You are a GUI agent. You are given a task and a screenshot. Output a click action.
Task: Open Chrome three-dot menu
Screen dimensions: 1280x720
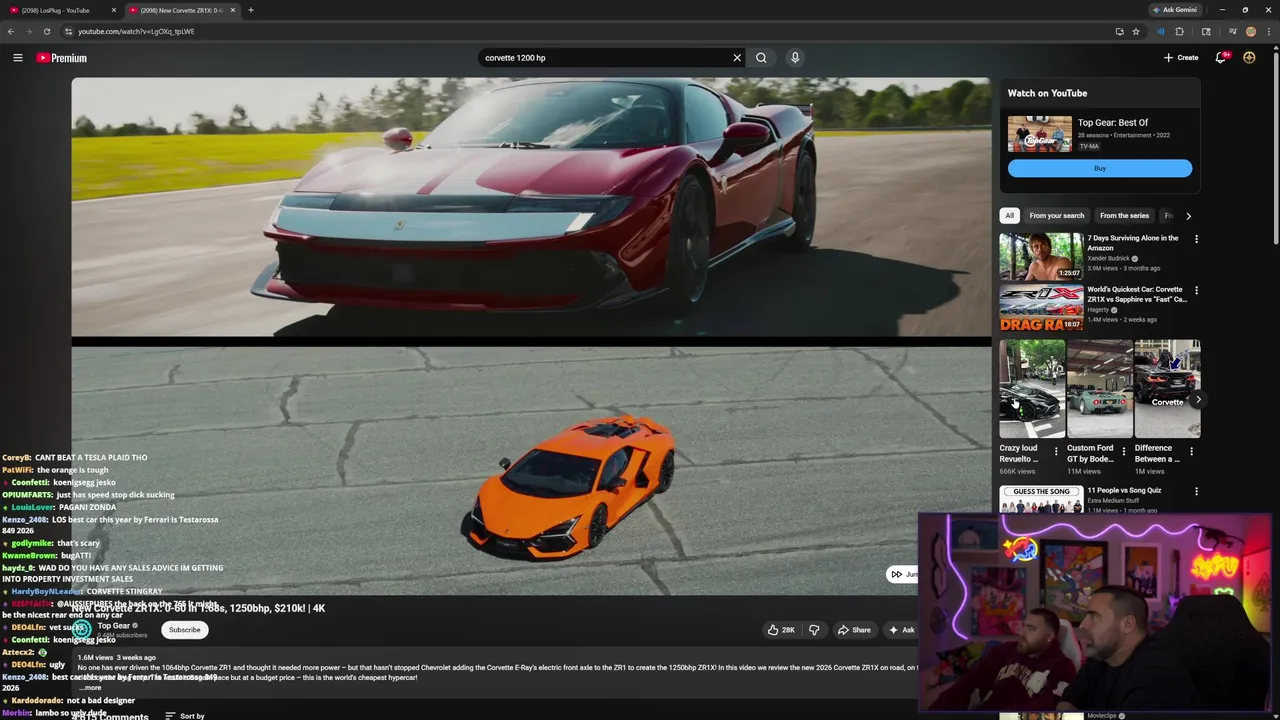[x=1268, y=31]
